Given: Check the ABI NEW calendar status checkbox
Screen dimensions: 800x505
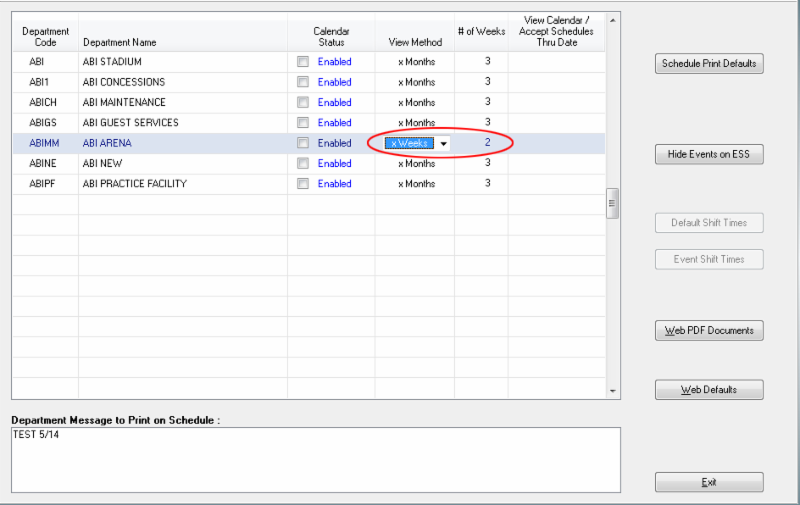Looking at the screenshot, I should tap(303, 163).
